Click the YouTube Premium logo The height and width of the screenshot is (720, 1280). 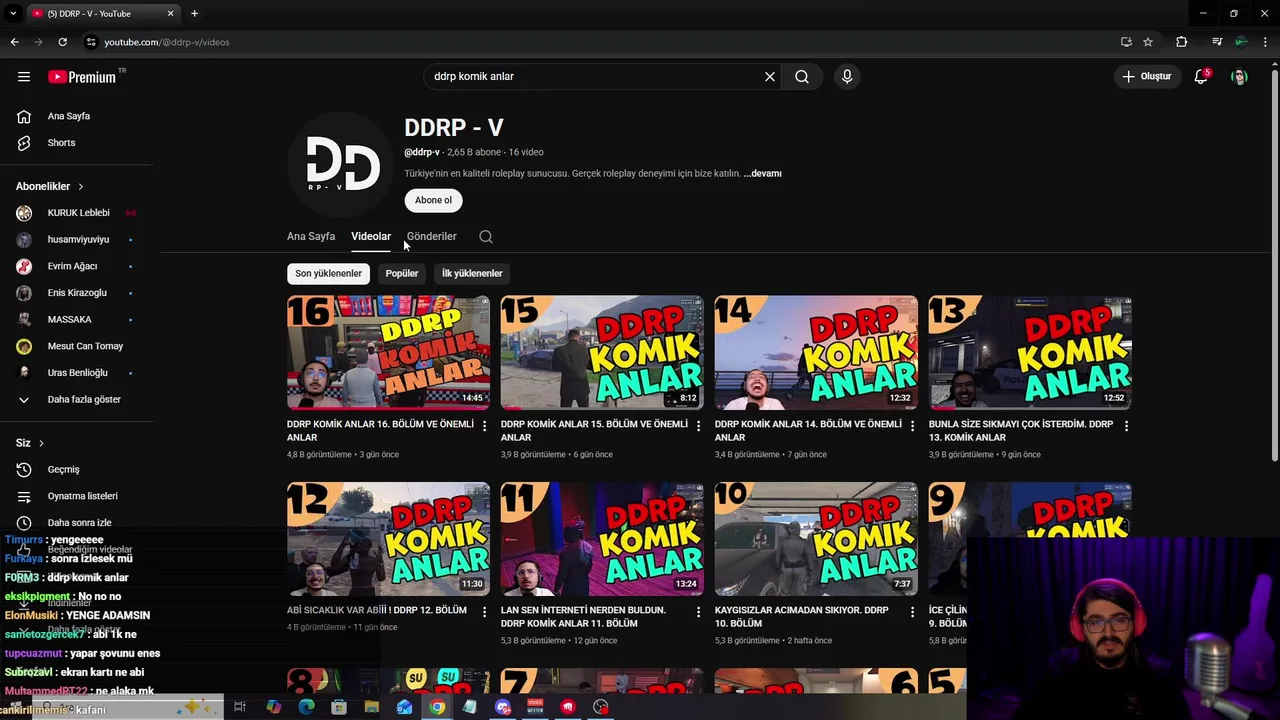coord(82,77)
